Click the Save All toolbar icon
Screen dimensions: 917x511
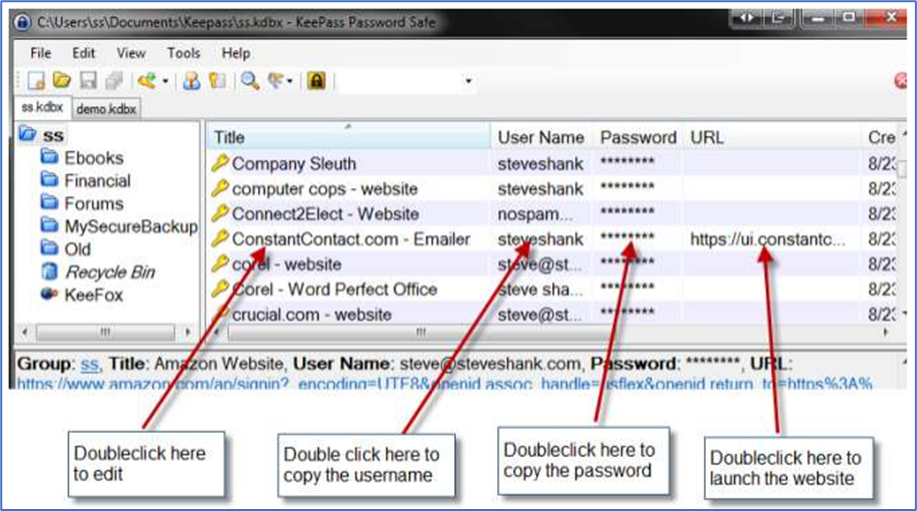[x=115, y=81]
